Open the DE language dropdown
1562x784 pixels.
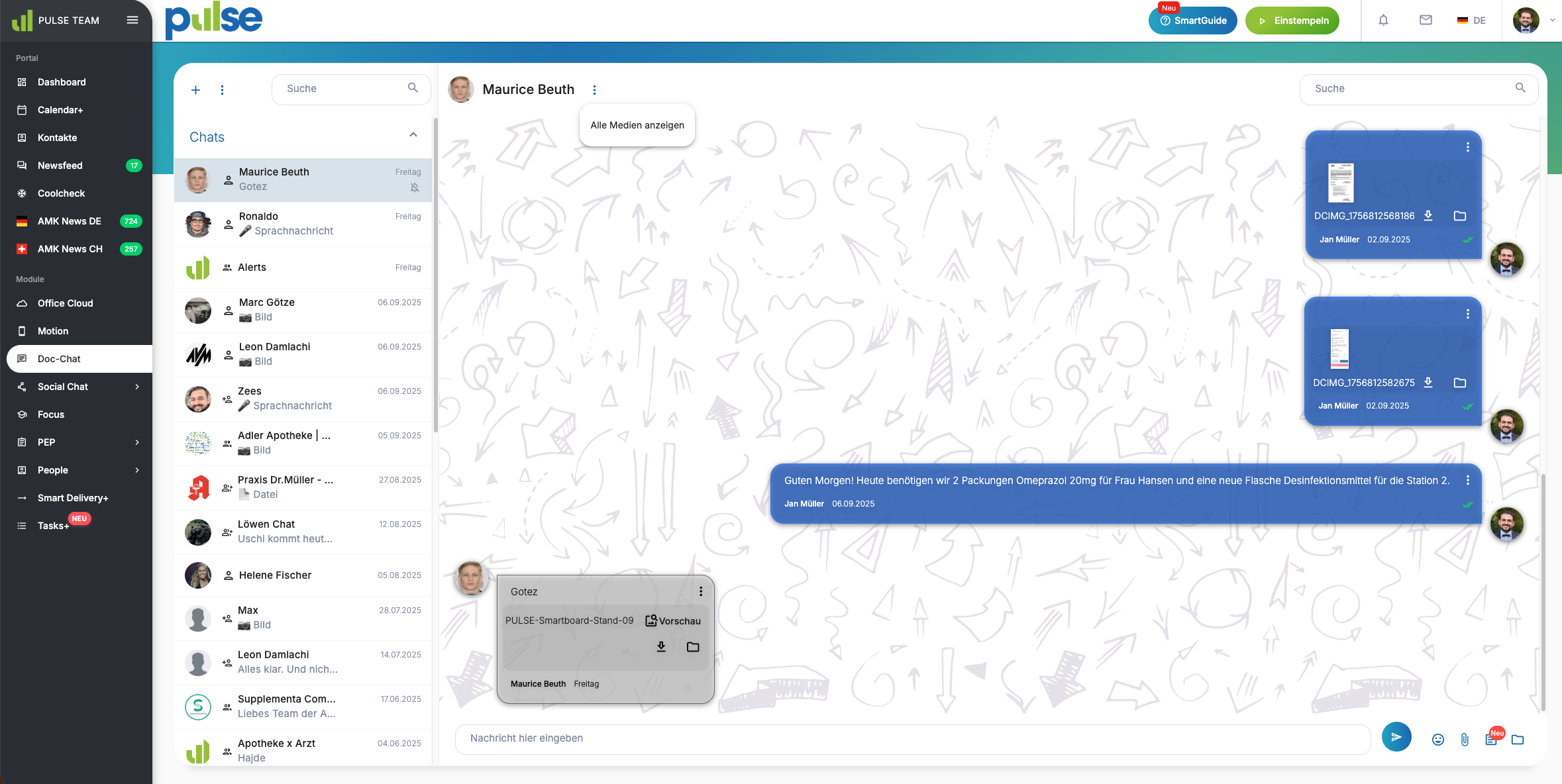[1471, 21]
